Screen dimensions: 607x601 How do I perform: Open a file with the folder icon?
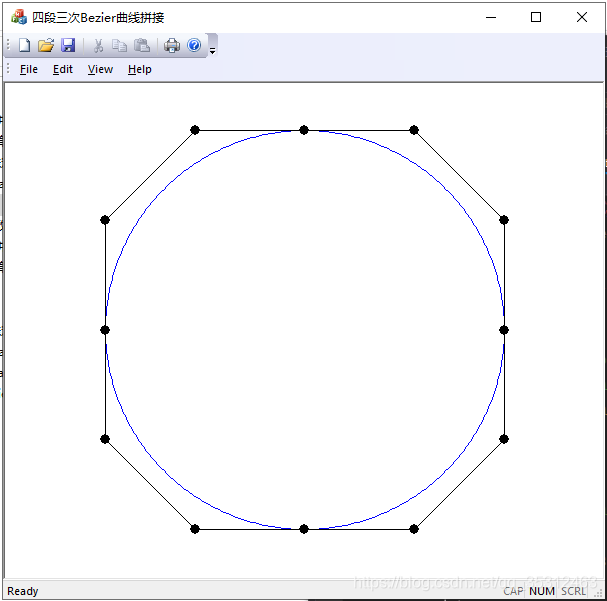point(46,45)
